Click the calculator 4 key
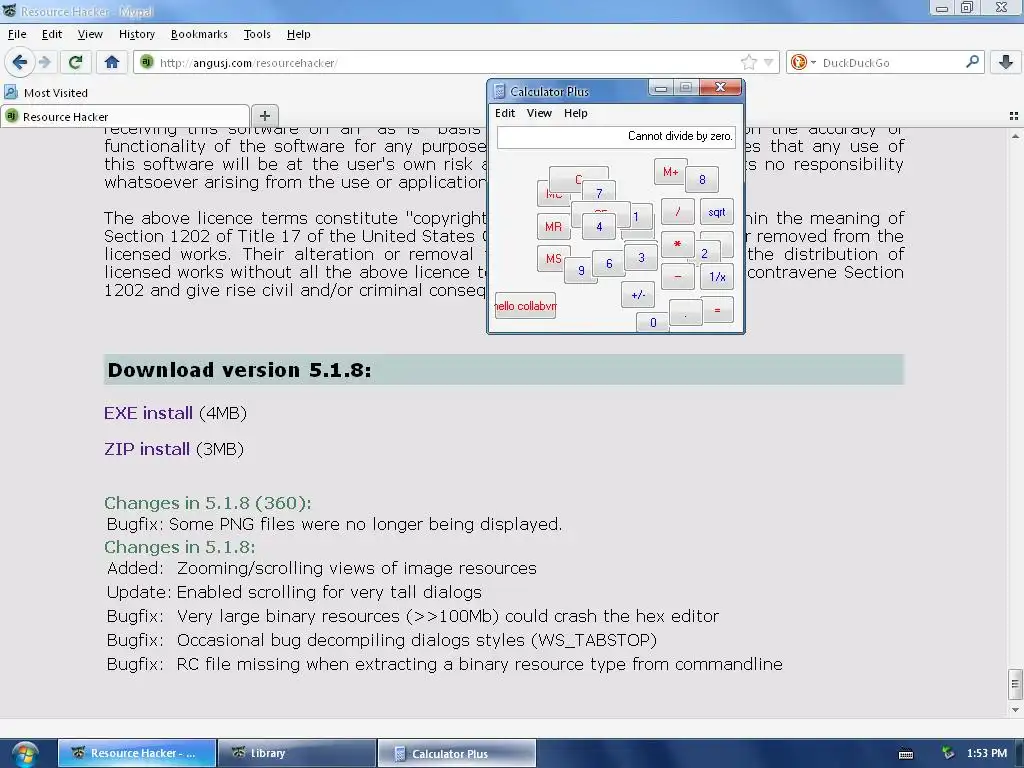The image size is (1024, 768). [599, 227]
